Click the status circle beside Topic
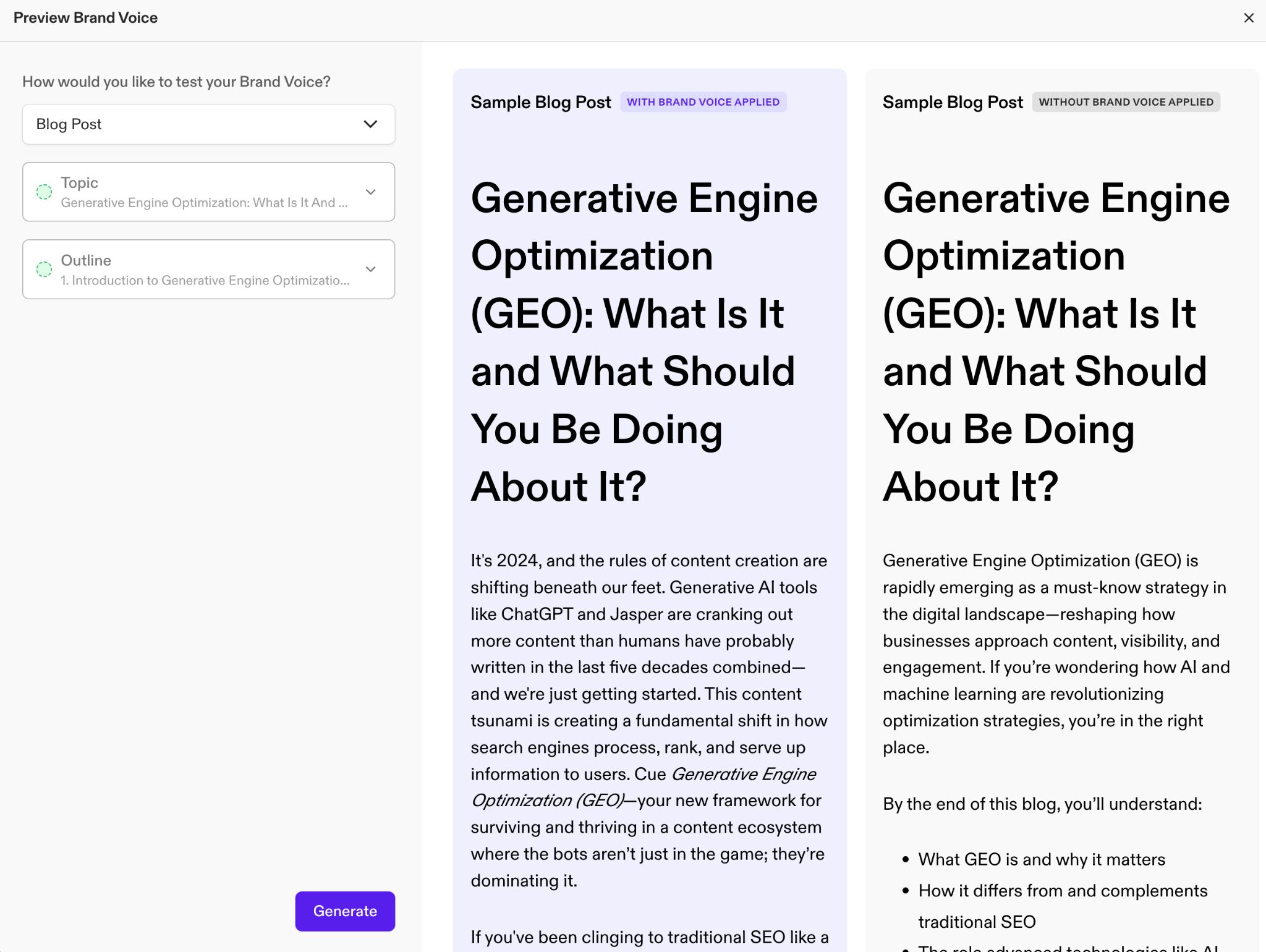This screenshot has height=952, width=1266. (44, 192)
